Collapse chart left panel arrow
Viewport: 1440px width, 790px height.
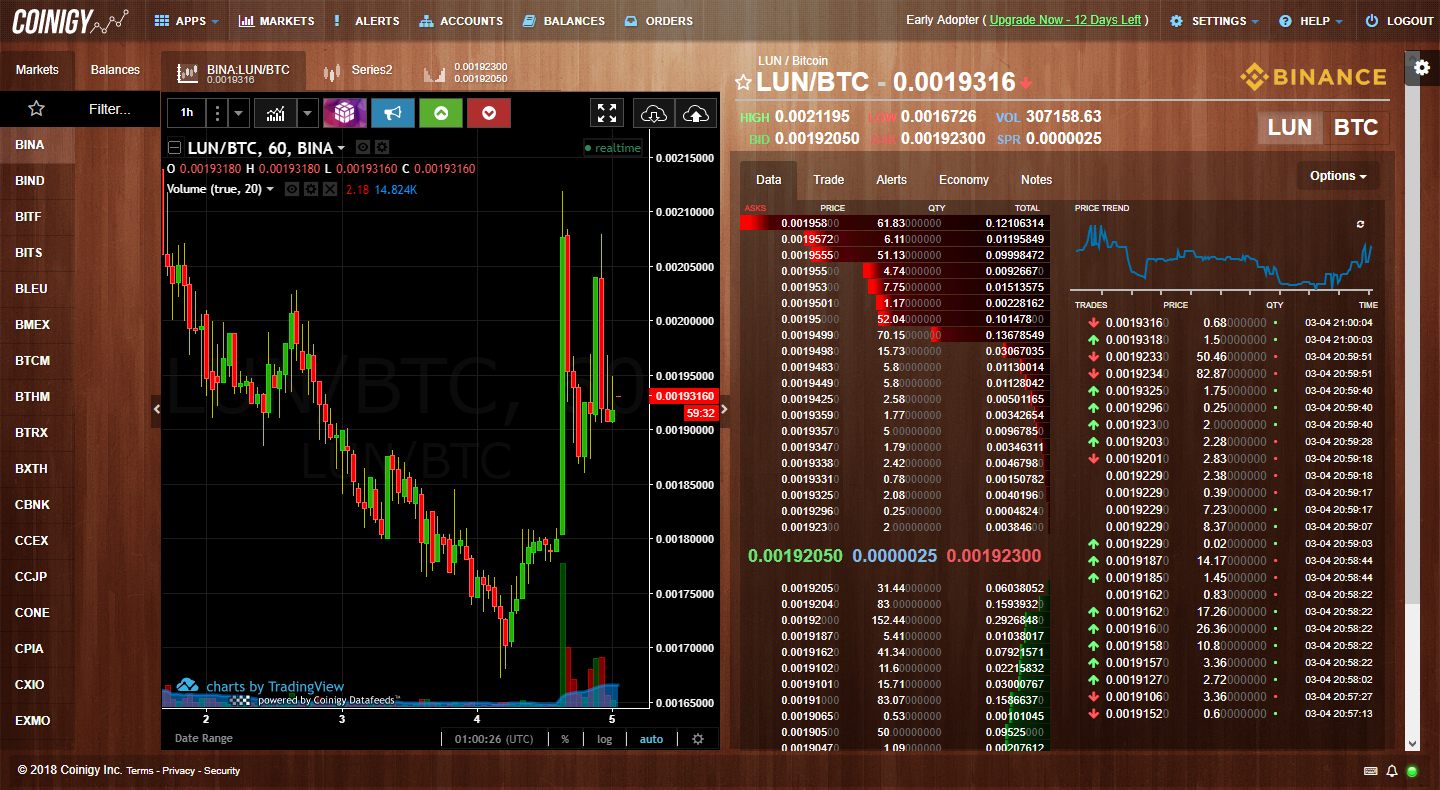point(156,408)
